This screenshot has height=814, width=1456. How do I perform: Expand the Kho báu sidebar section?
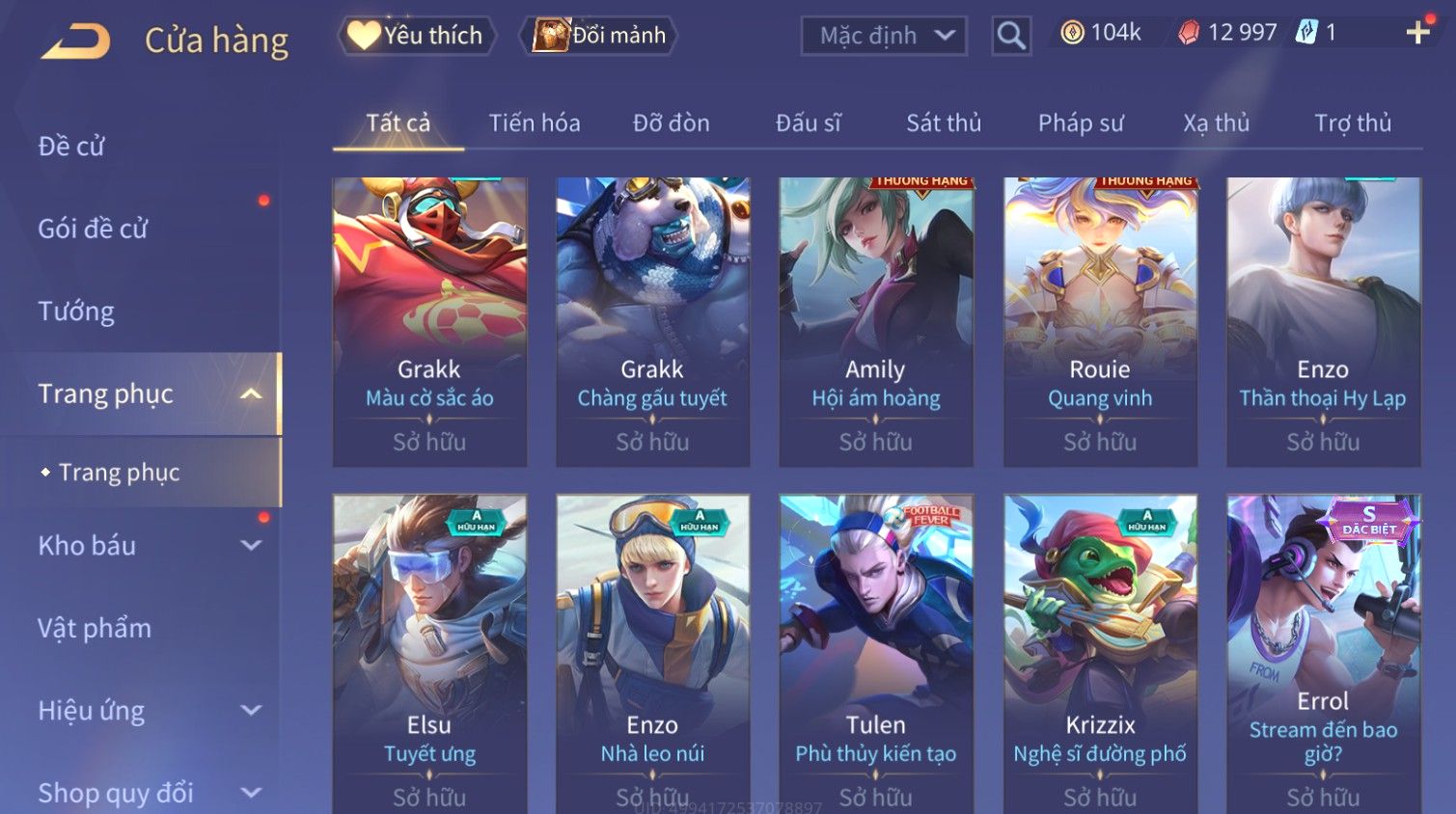[251, 546]
